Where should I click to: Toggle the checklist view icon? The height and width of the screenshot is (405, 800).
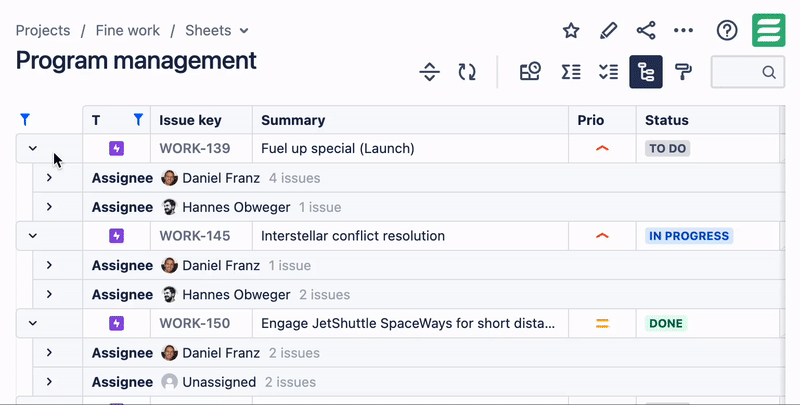[x=608, y=72]
